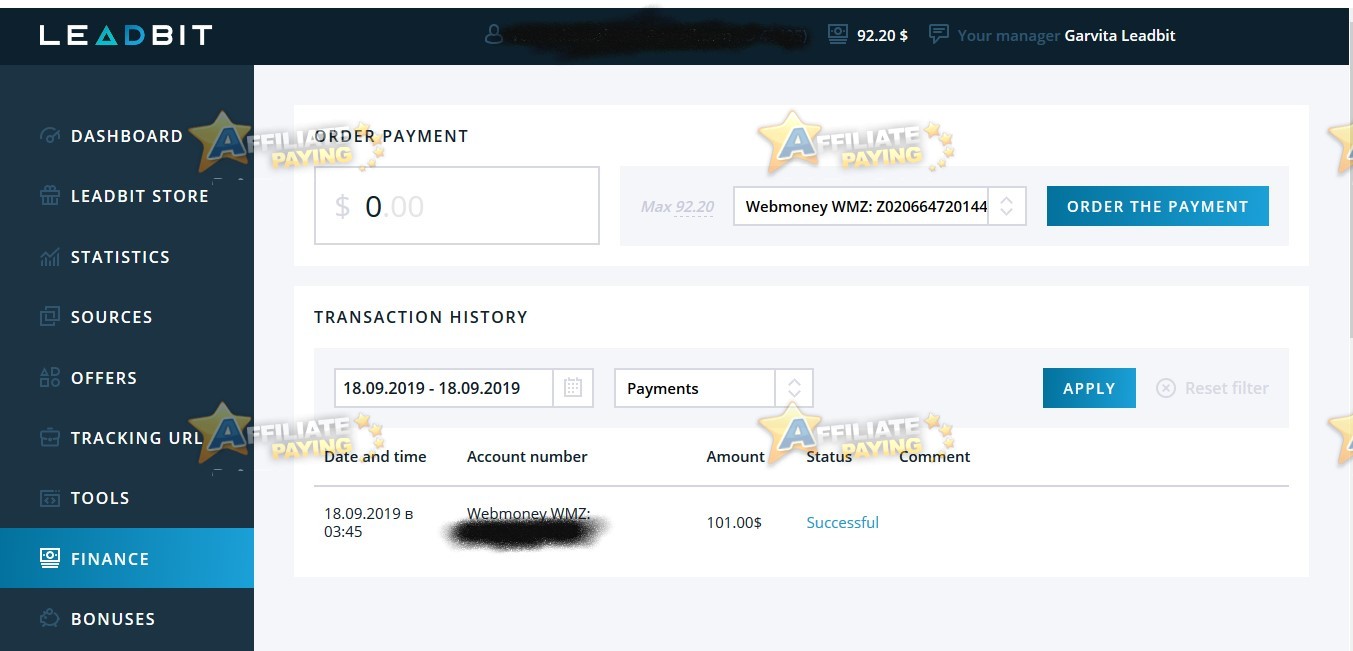The height and width of the screenshot is (651, 1353).
Task: Click the Comment column header
Action: pos(935,456)
